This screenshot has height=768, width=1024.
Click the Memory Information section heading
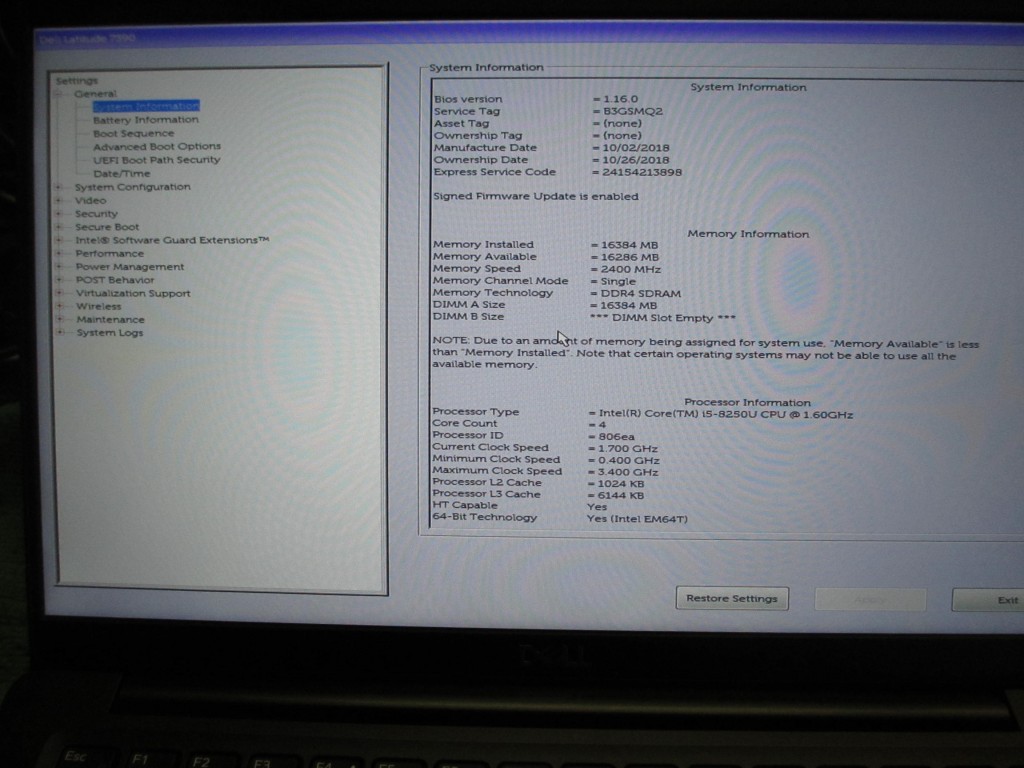[x=748, y=234]
